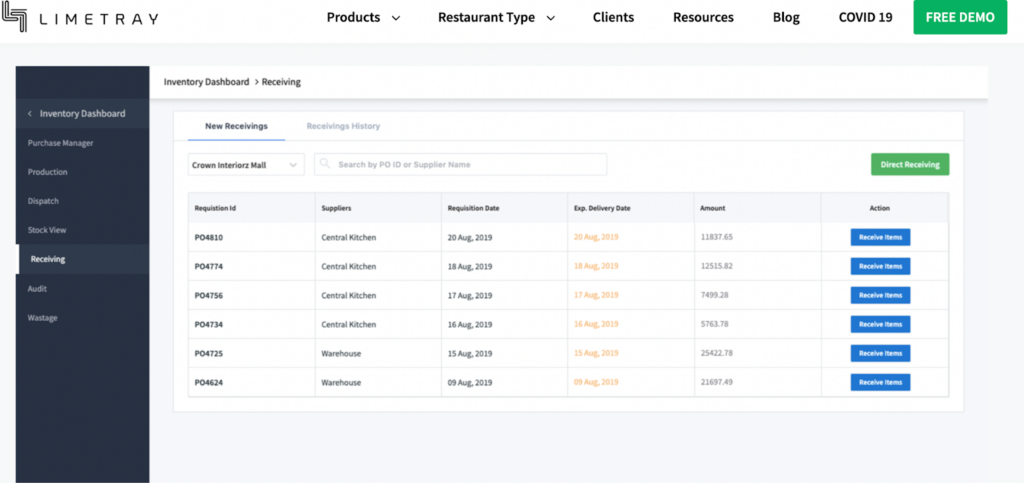The image size is (1024, 483).
Task: Open the COVID 19 page
Action: tap(865, 18)
